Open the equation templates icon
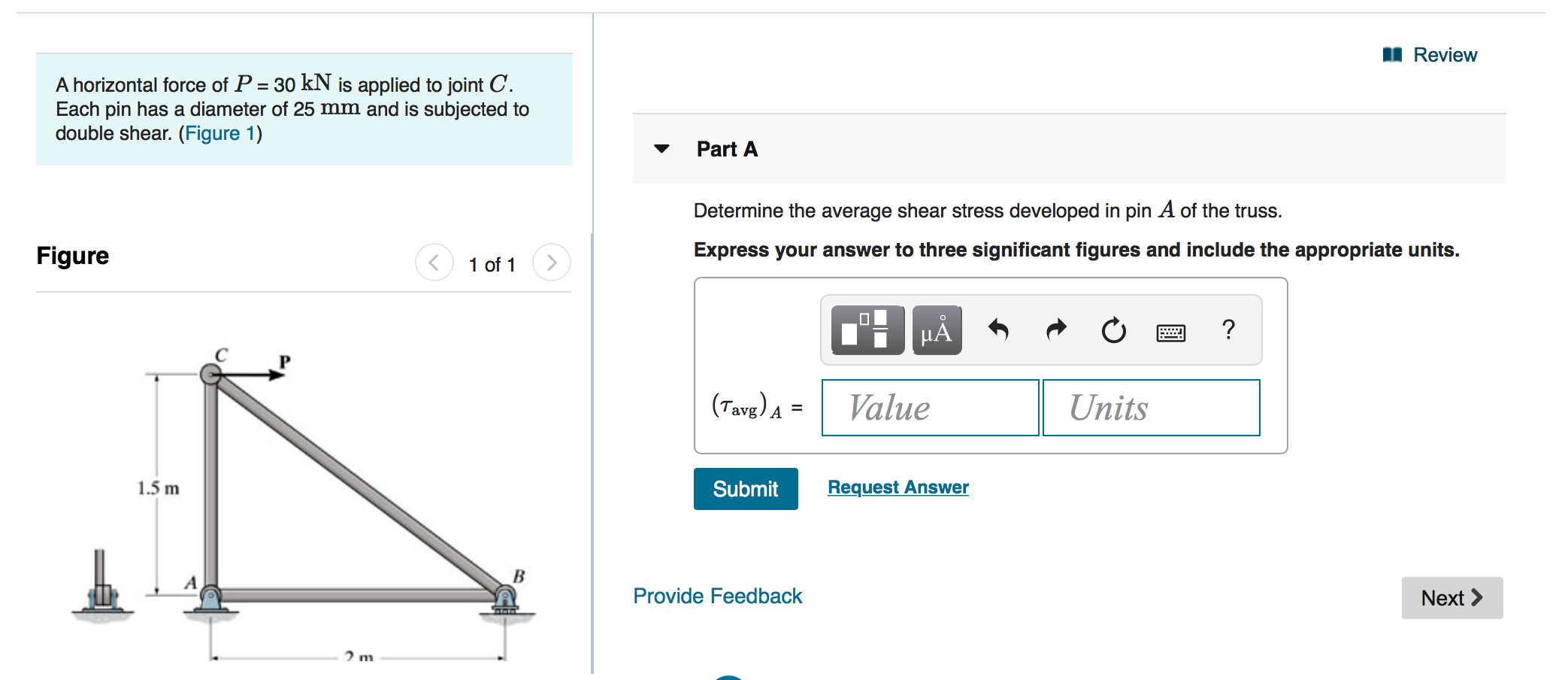The image size is (1568, 680). pos(866,329)
